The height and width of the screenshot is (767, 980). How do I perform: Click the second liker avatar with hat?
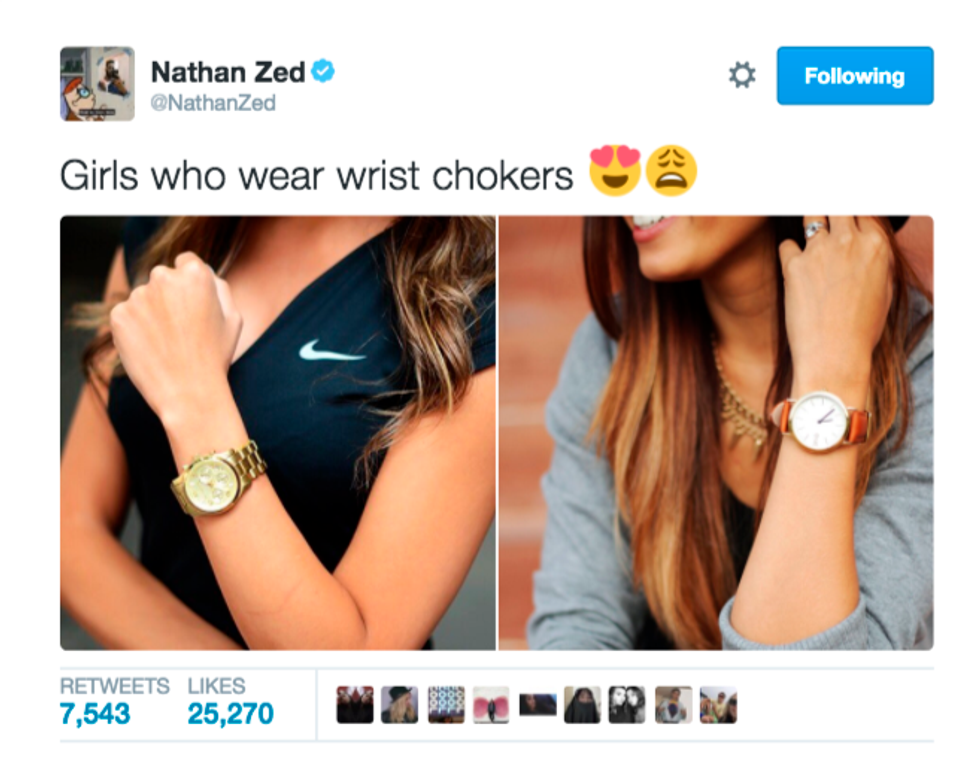click(400, 705)
